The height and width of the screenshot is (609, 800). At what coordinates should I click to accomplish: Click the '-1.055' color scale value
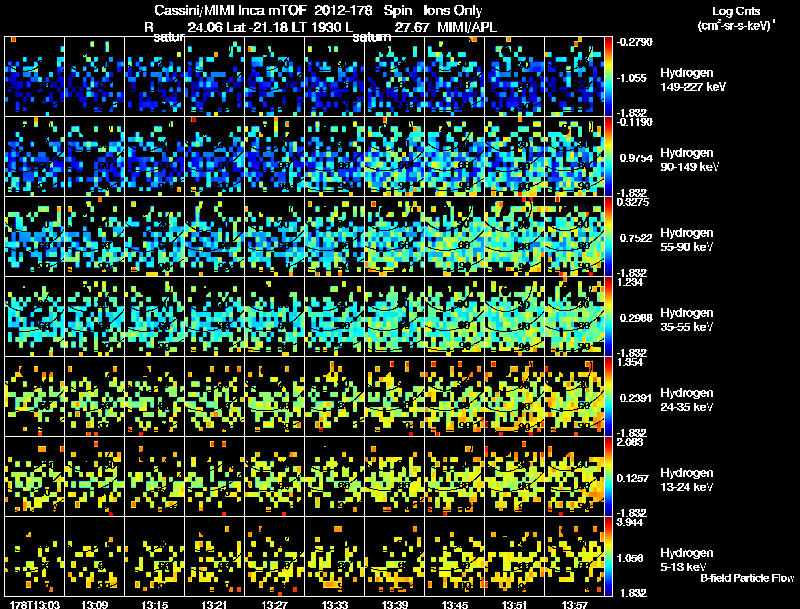pyautogui.click(x=632, y=78)
